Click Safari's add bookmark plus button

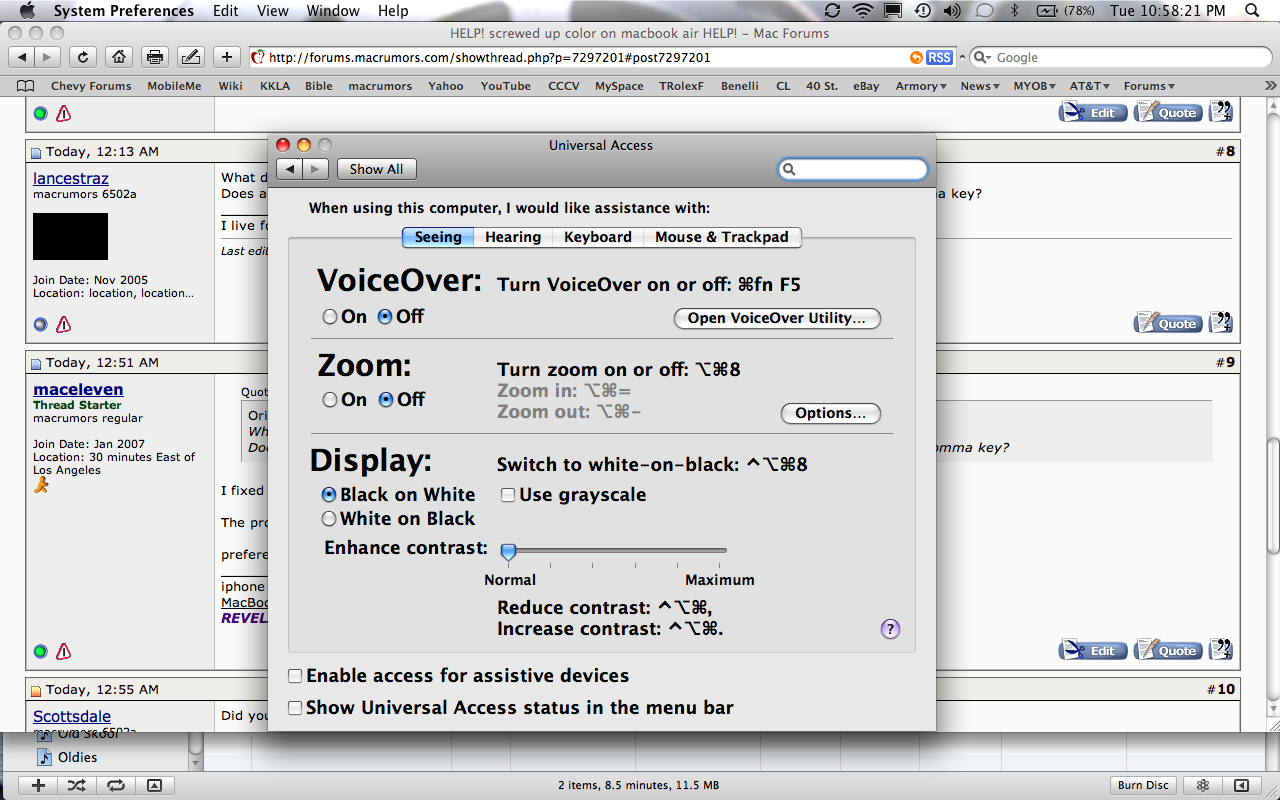(227, 57)
